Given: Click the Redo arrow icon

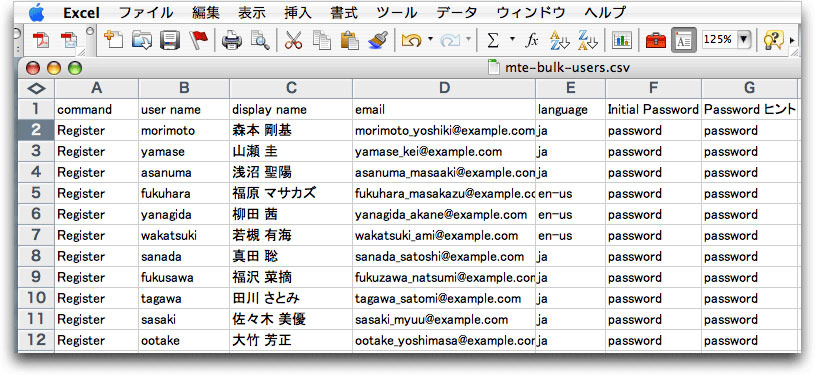Looking at the screenshot, I should [x=450, y=40].
